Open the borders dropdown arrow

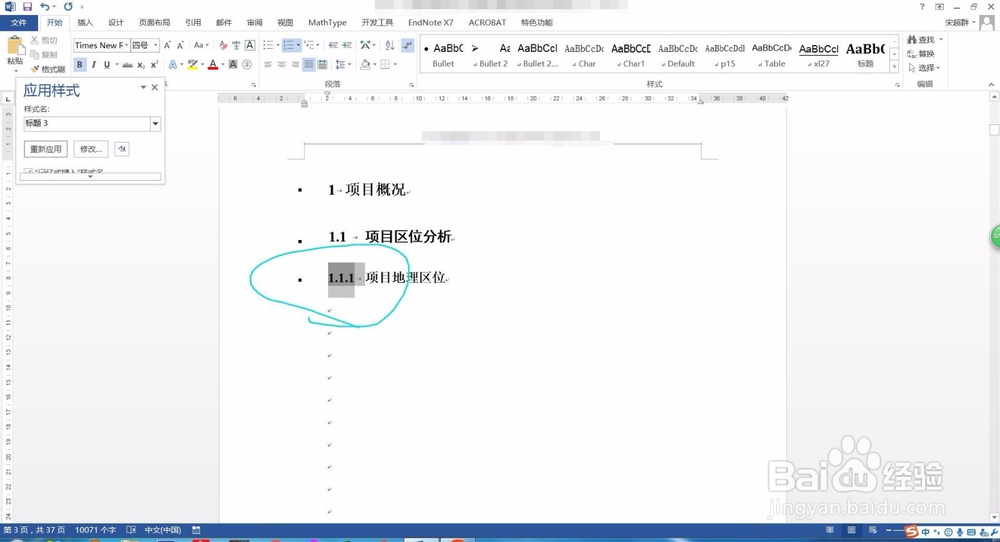pos(395,64)
